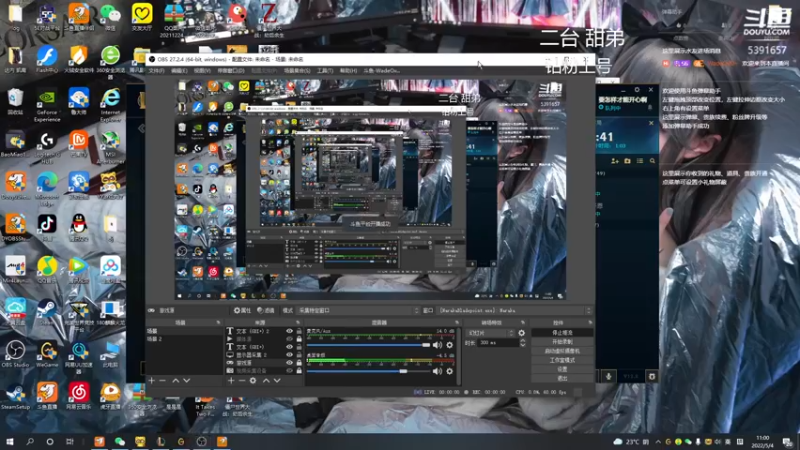Viewport: 800px width, 450px height.
Task: Toggle visibility of game capture source
Action: point(290,363)
